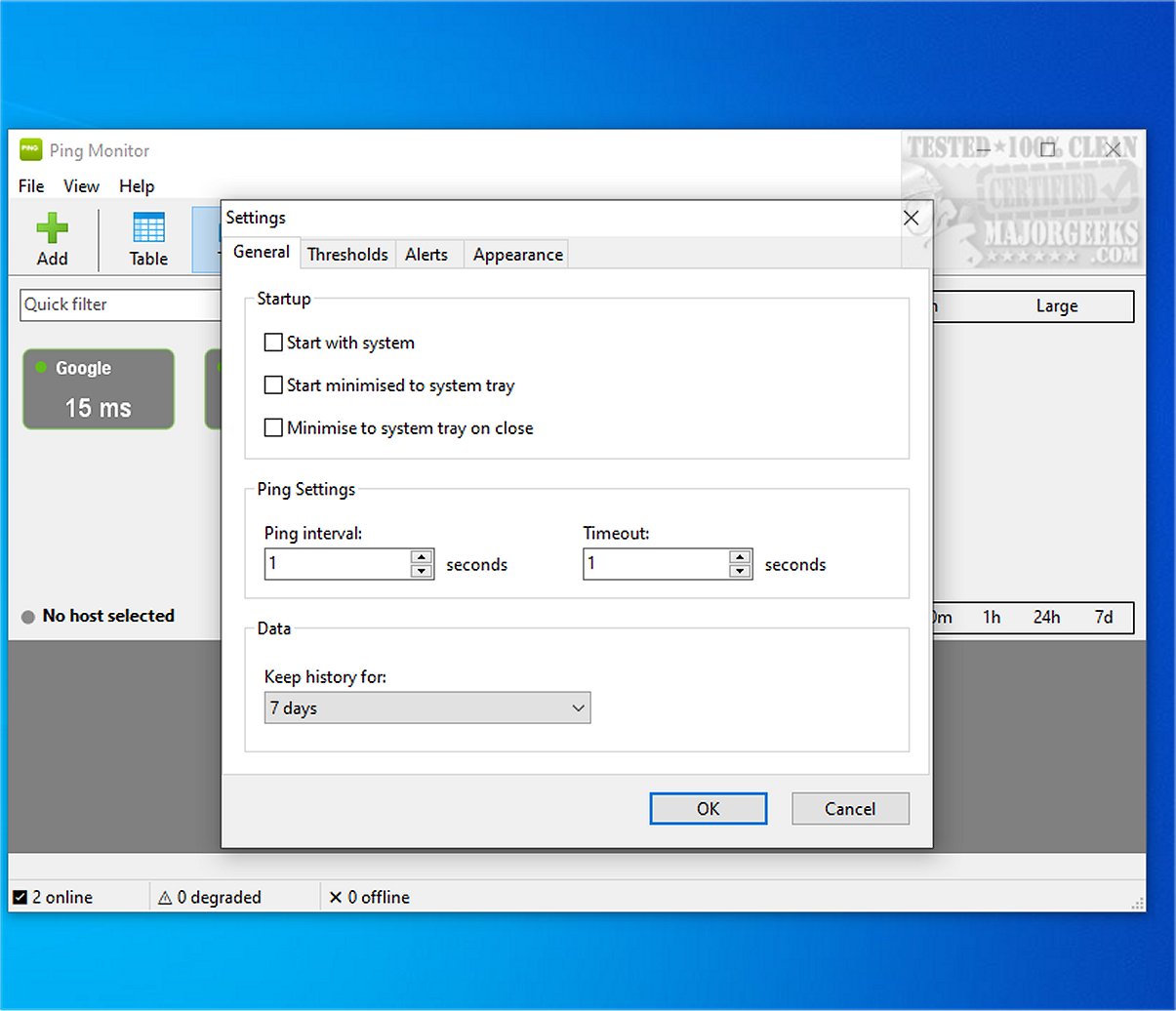
Task: Switch to Table view icon
Action: point(148,228)
